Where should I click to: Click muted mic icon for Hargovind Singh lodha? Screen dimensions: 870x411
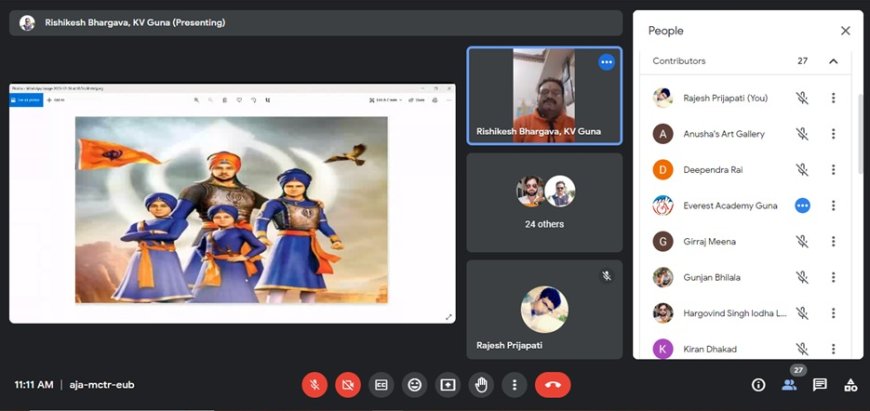click(802, 313)
